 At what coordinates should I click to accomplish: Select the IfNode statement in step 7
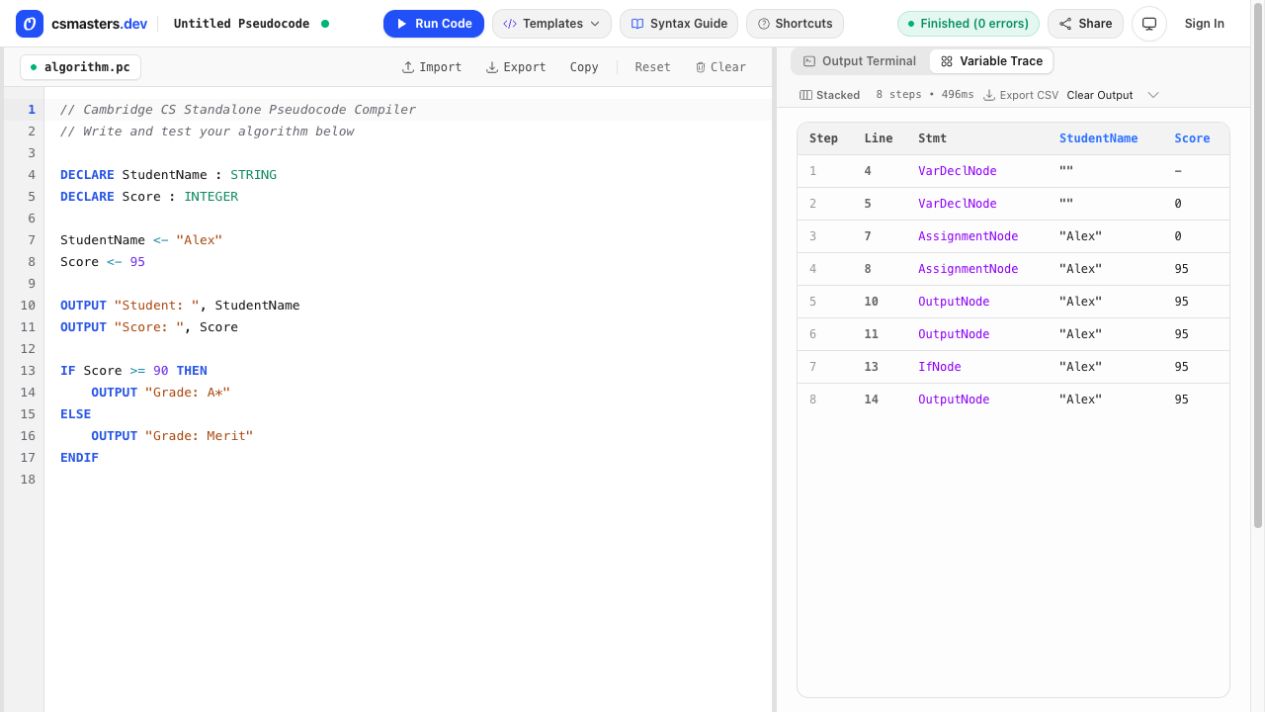point(939,367)
